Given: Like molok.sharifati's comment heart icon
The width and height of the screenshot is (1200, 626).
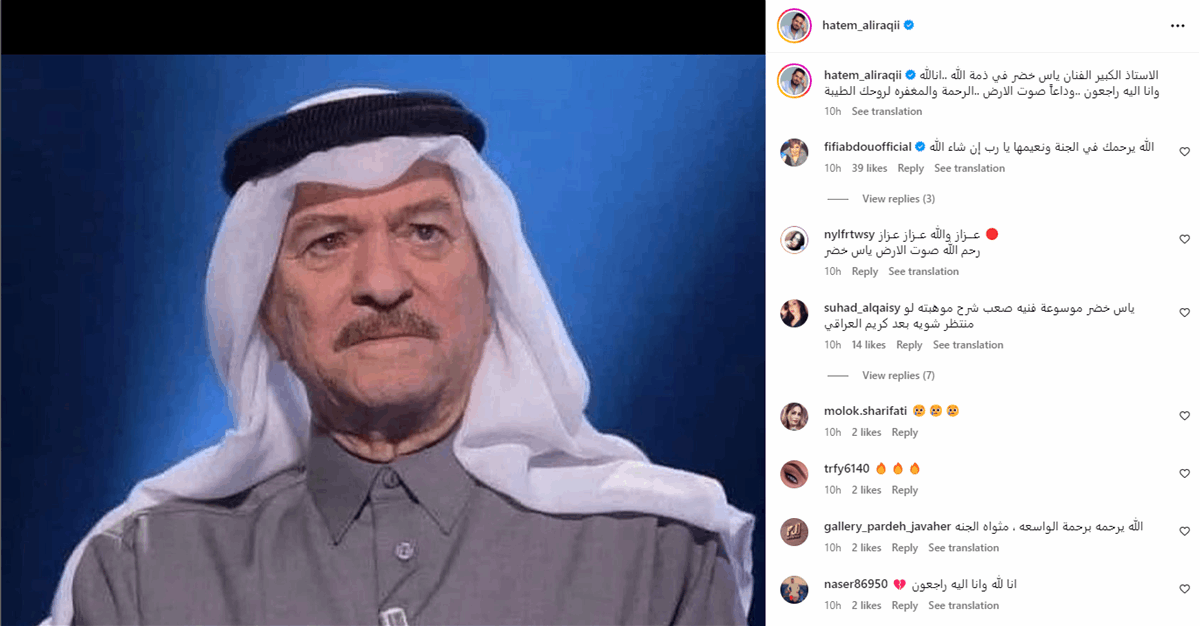Looking at the screenshot, I should 1184,415.
